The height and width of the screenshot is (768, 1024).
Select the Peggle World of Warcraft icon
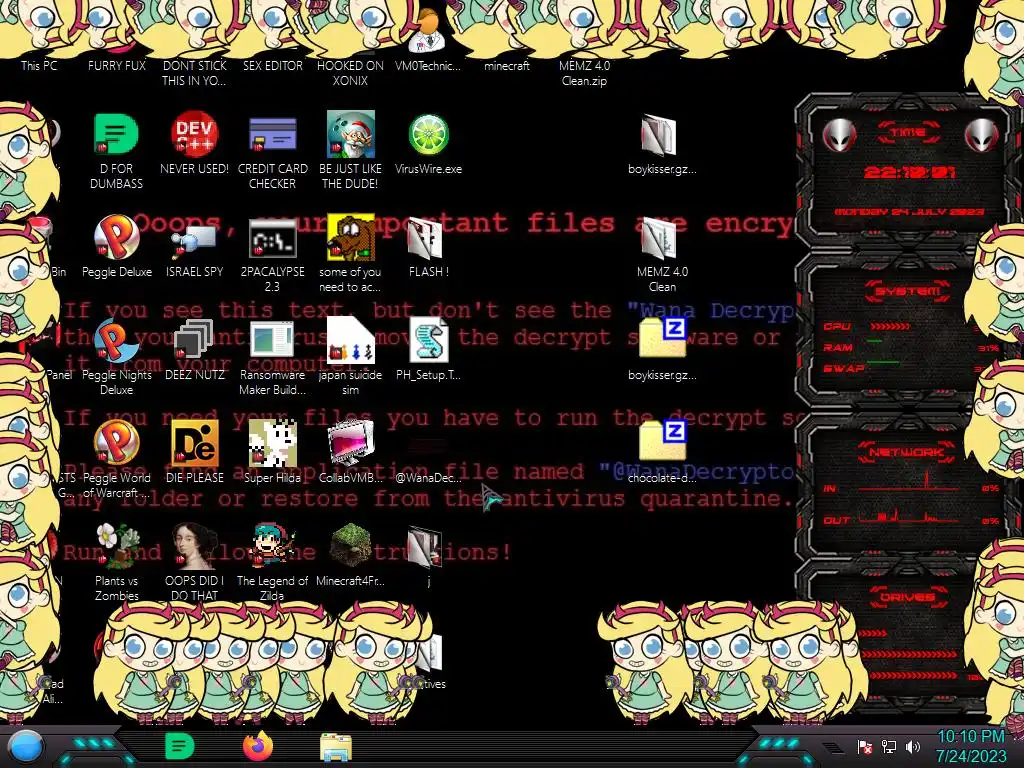(x=116, y=443)
